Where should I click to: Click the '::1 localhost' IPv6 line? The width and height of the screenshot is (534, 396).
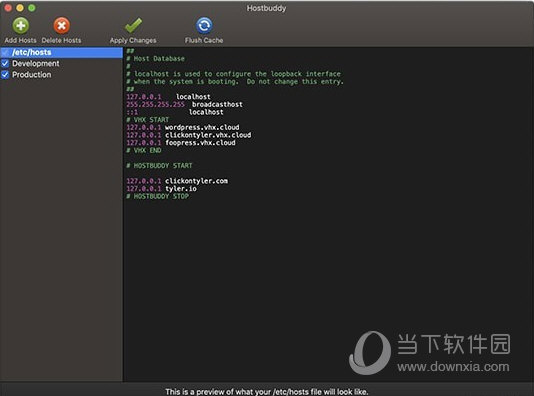pos(175,112)
